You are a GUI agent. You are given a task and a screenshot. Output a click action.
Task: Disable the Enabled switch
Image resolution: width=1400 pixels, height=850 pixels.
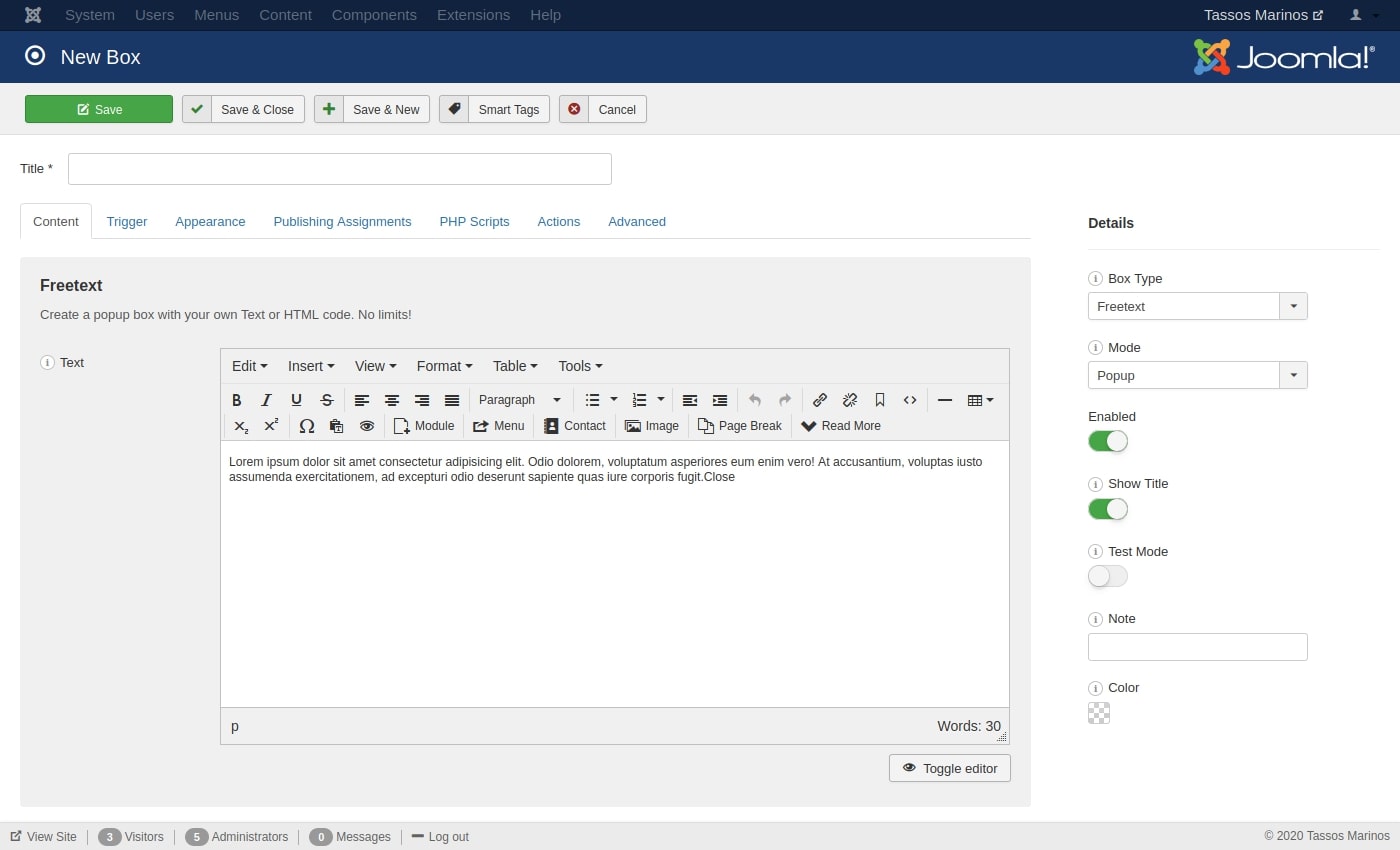(1107, 440)
